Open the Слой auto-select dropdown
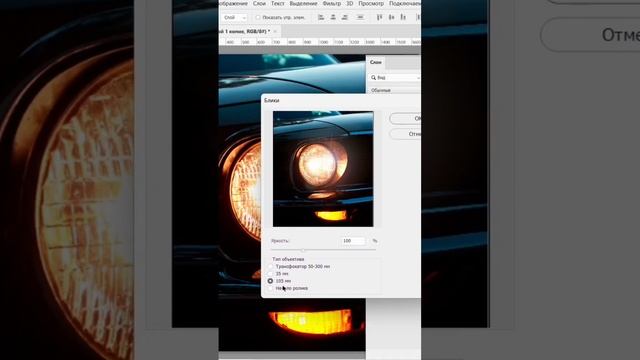The width and height of the screenshot is (640, 360). [235, 18]
